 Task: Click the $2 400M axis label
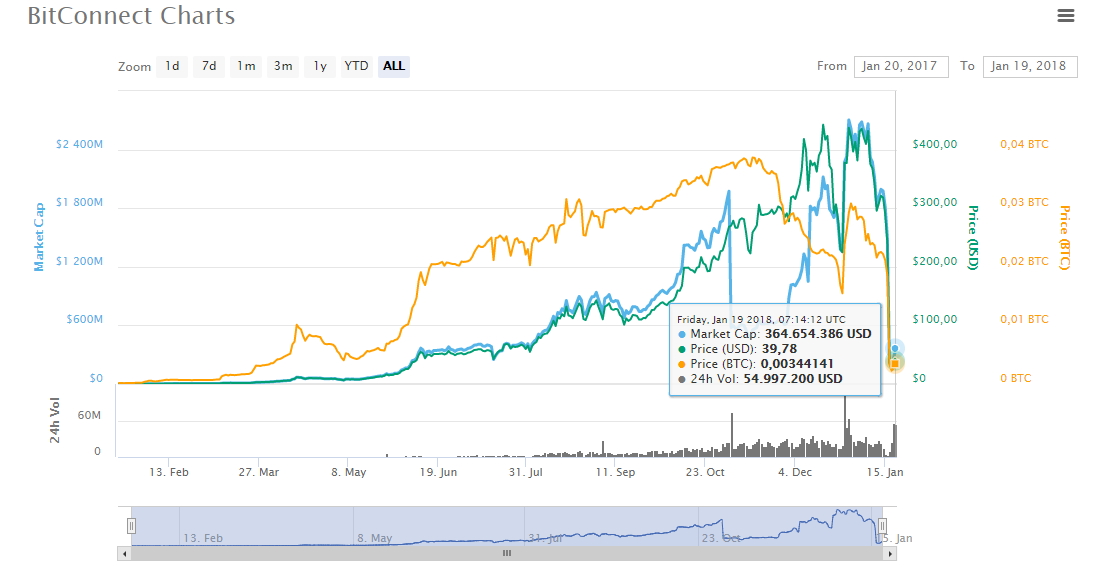(x=79, y=144)
